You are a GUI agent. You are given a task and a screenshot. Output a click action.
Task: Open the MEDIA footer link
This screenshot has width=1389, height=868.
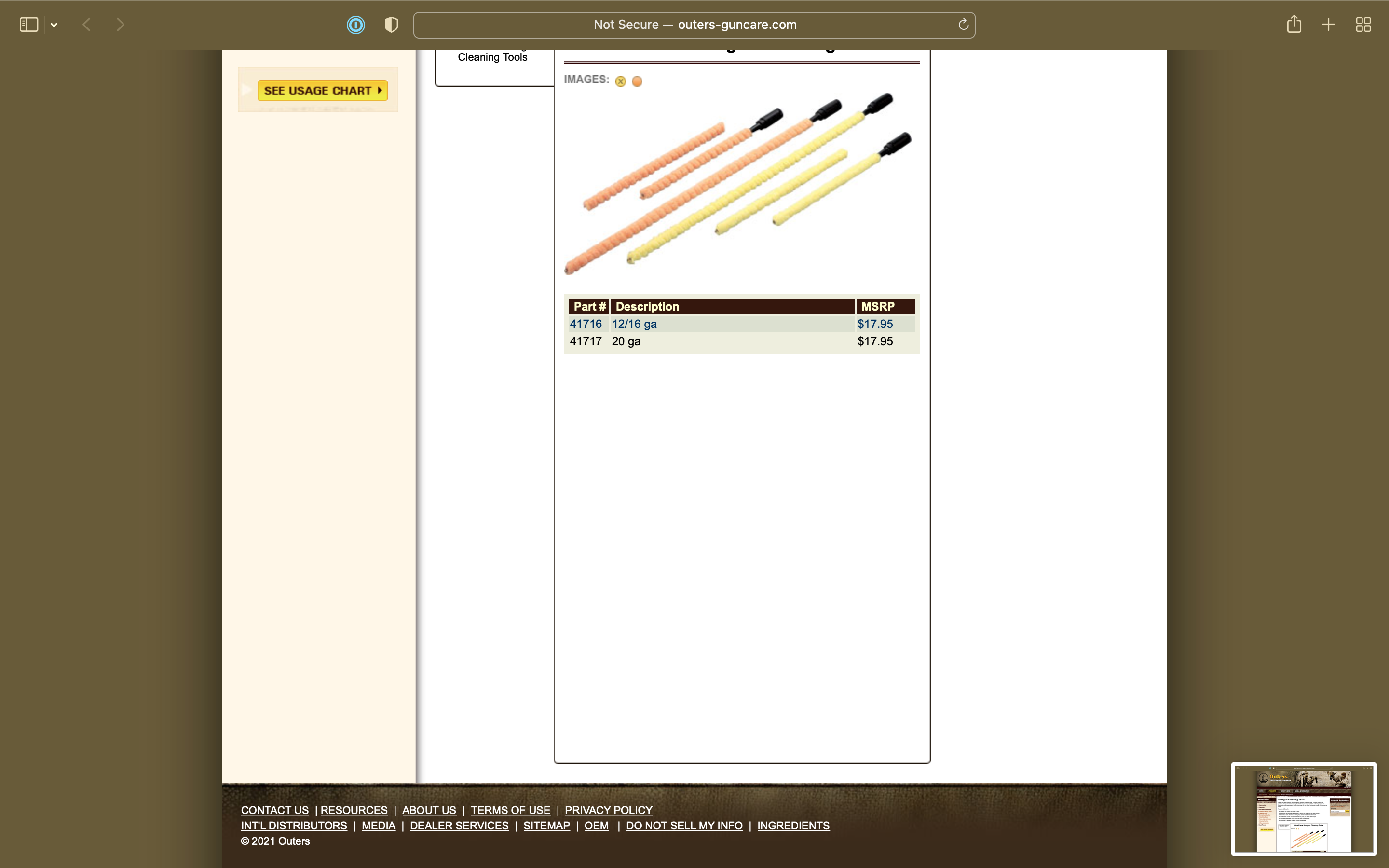coord(378,826)
